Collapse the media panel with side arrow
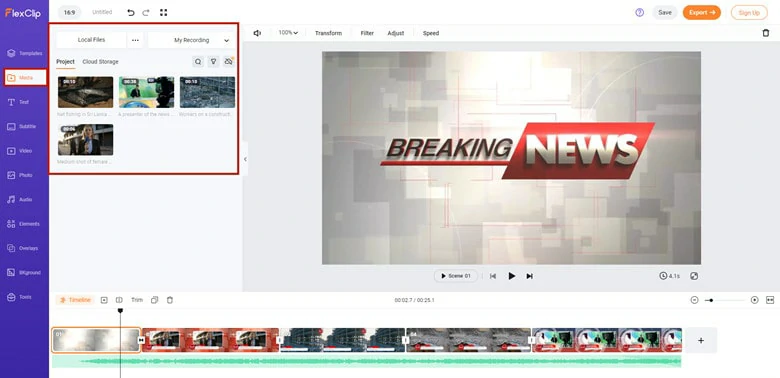The image size is (780, 378). coord(245,159)
